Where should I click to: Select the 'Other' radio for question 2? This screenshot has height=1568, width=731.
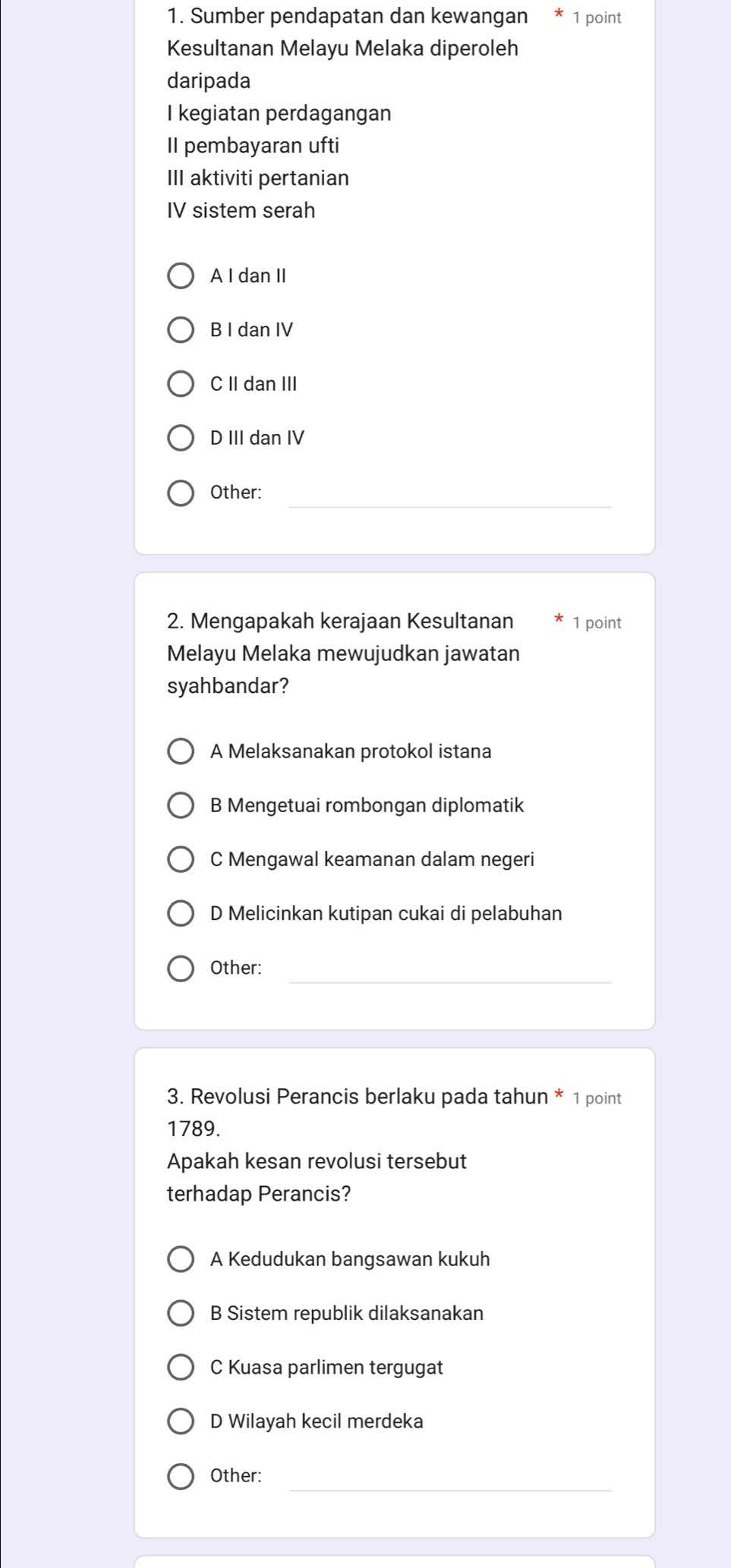pos(181,968)
